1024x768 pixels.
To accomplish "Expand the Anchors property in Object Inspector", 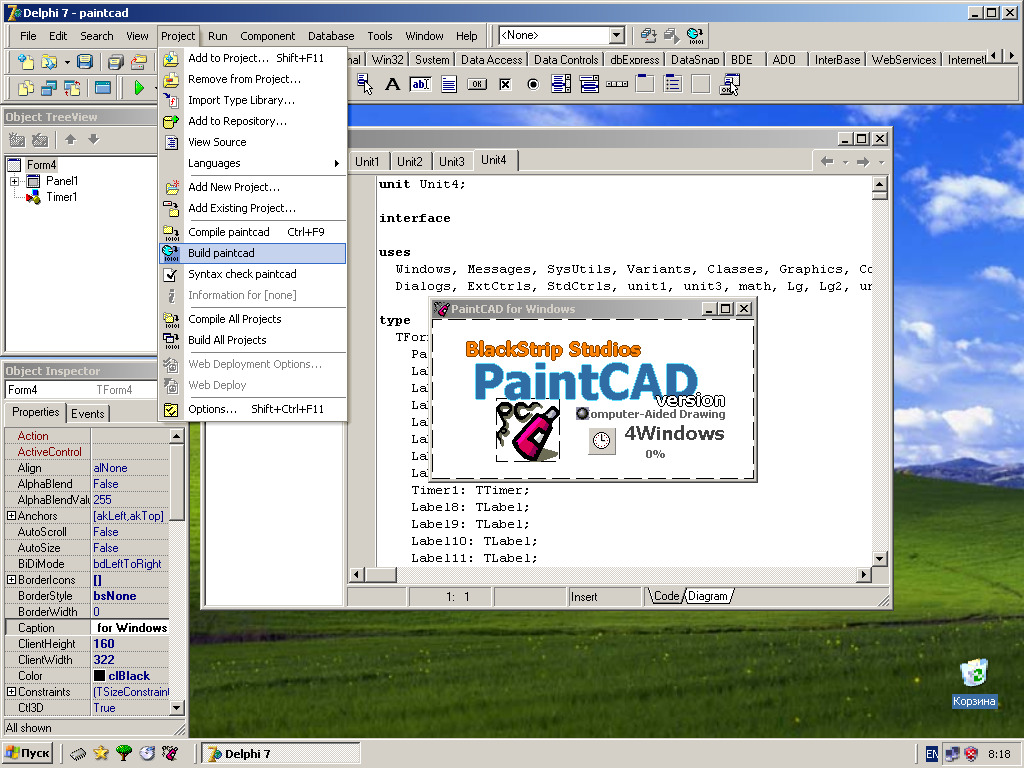I will pyautogui.click(x=11, y=516).
